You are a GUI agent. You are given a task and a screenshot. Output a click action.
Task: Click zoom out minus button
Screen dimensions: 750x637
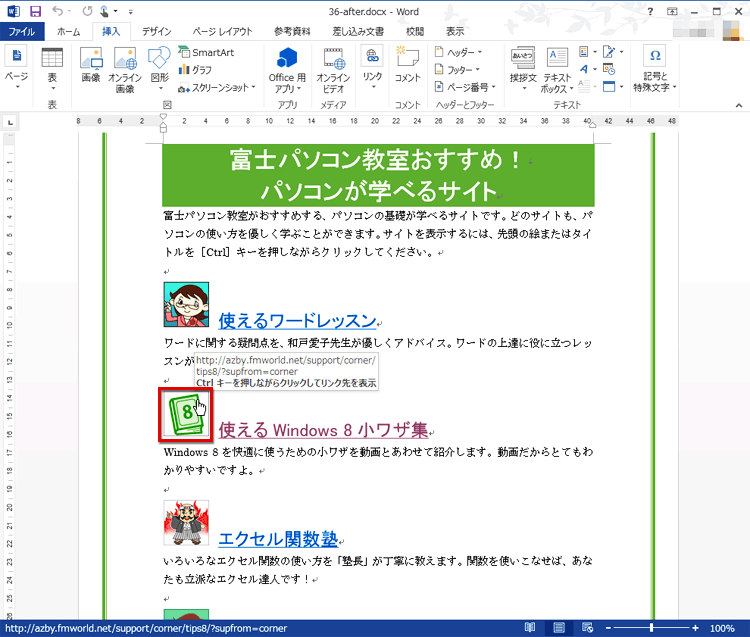608,628
